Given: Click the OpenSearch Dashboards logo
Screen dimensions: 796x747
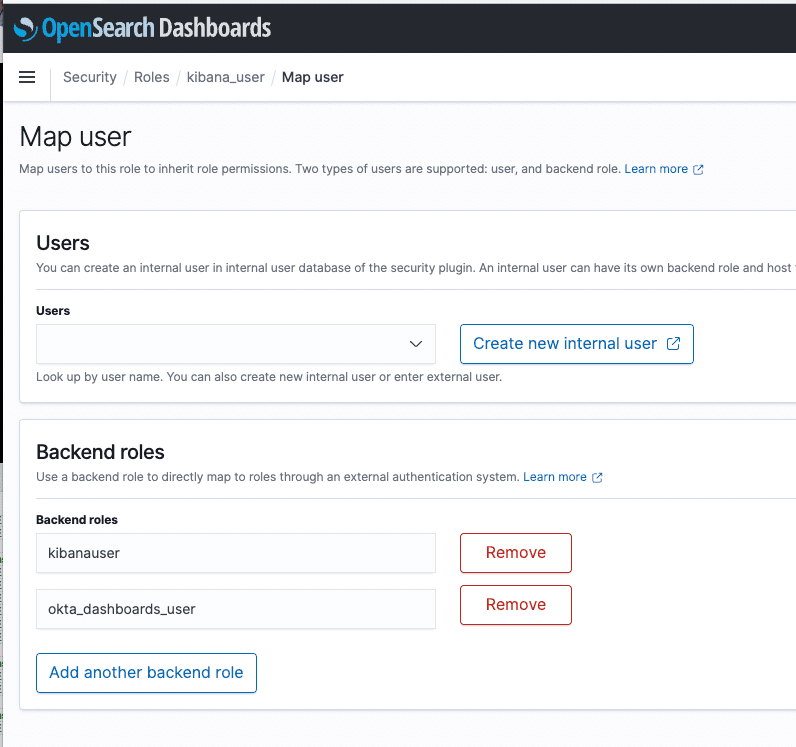Looking at the screenshot, I should (143, 28).
